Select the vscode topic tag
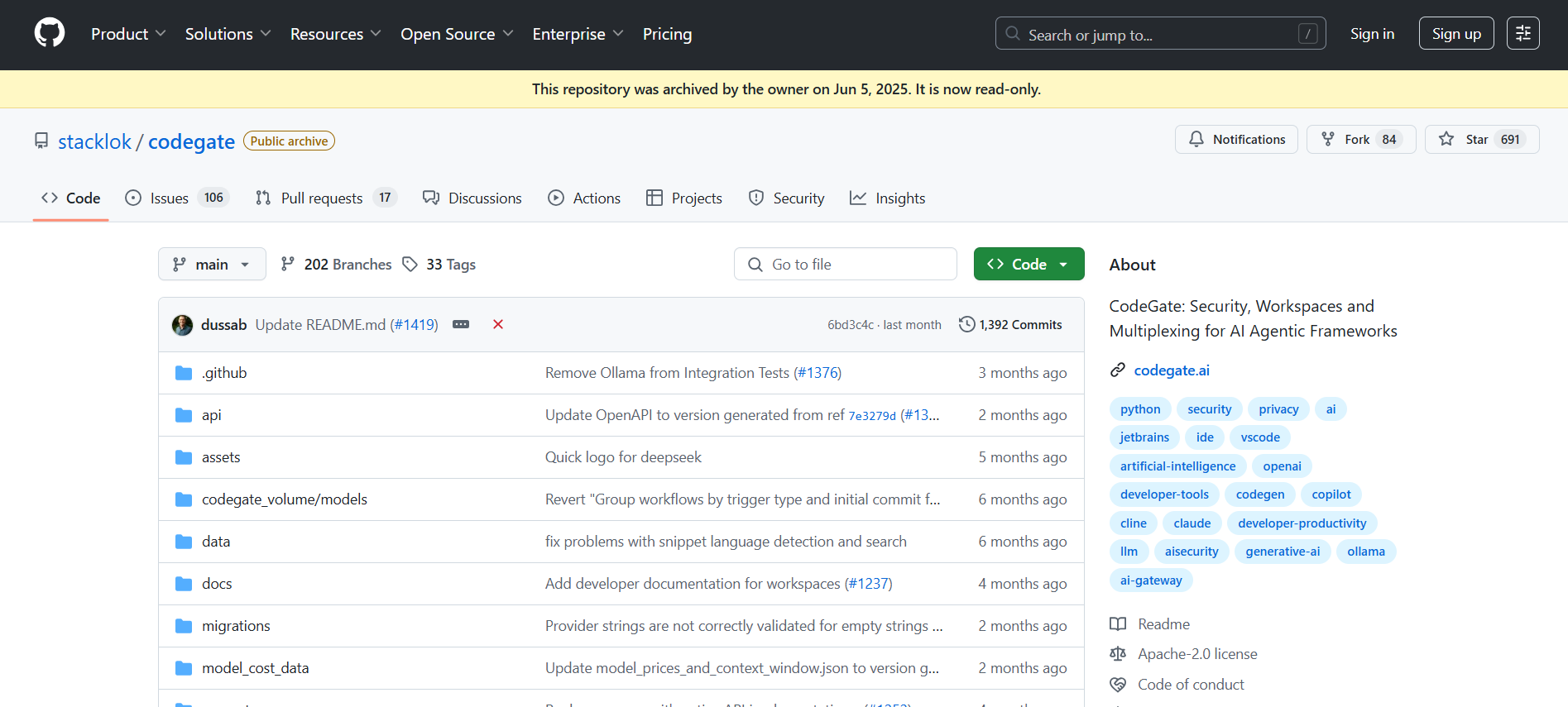This screenshot has height=707, width=1568. tap(1260, 437)
